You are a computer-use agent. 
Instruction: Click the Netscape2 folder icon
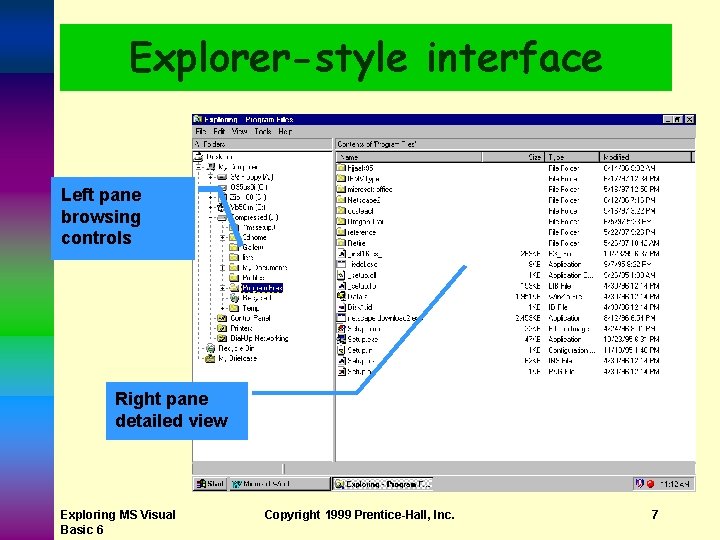pos(341,200)
